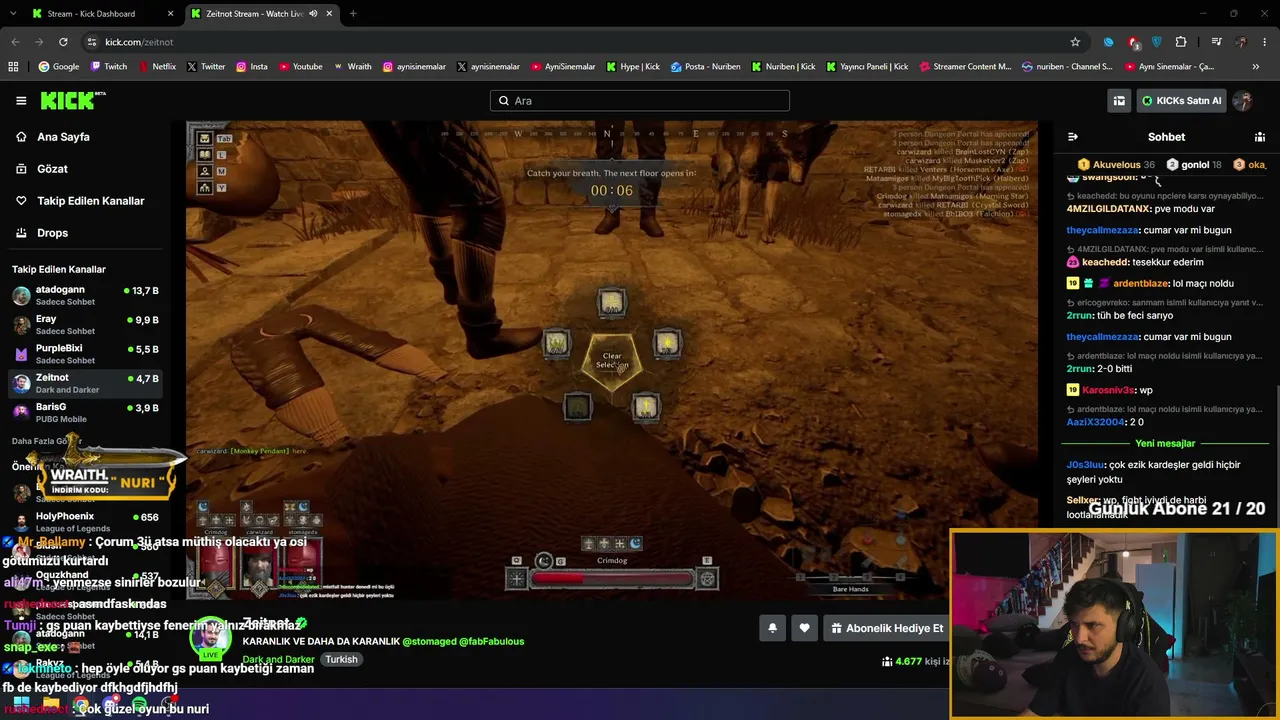The width and height of the screenshot is (1280, 720).
Task: Open the Turkish language tag
Action: [341, 660]
